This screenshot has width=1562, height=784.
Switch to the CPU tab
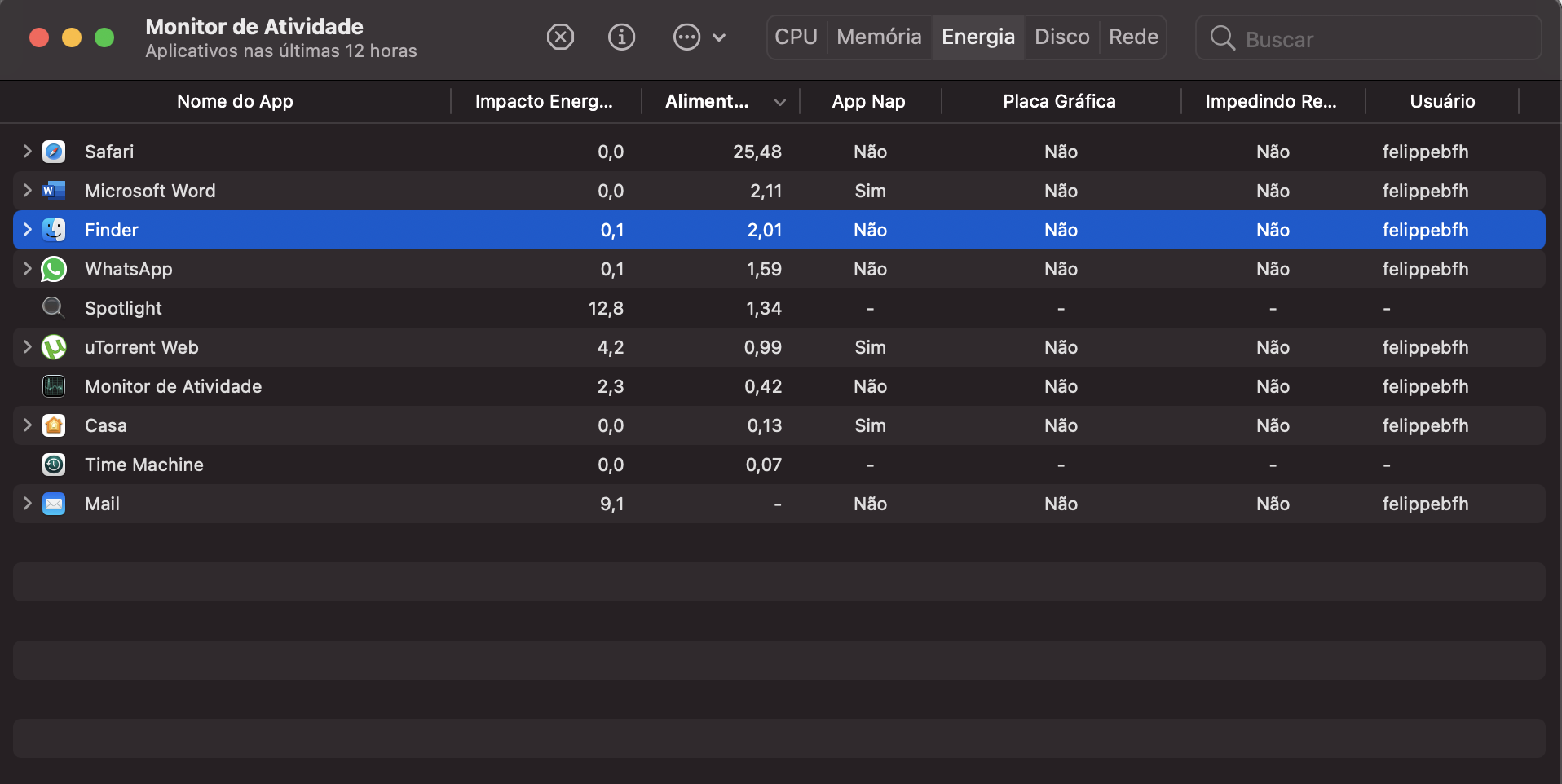click(796, 37)
